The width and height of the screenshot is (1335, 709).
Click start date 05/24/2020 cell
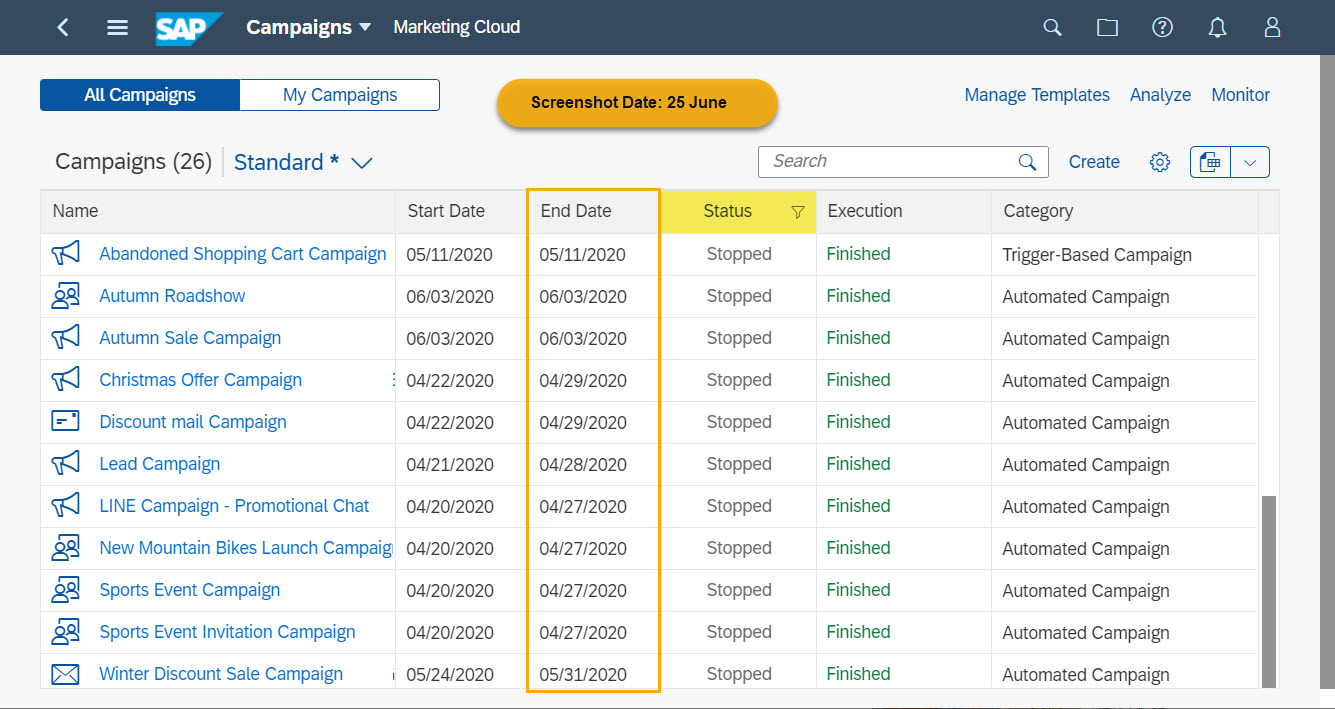click(450, 675)
